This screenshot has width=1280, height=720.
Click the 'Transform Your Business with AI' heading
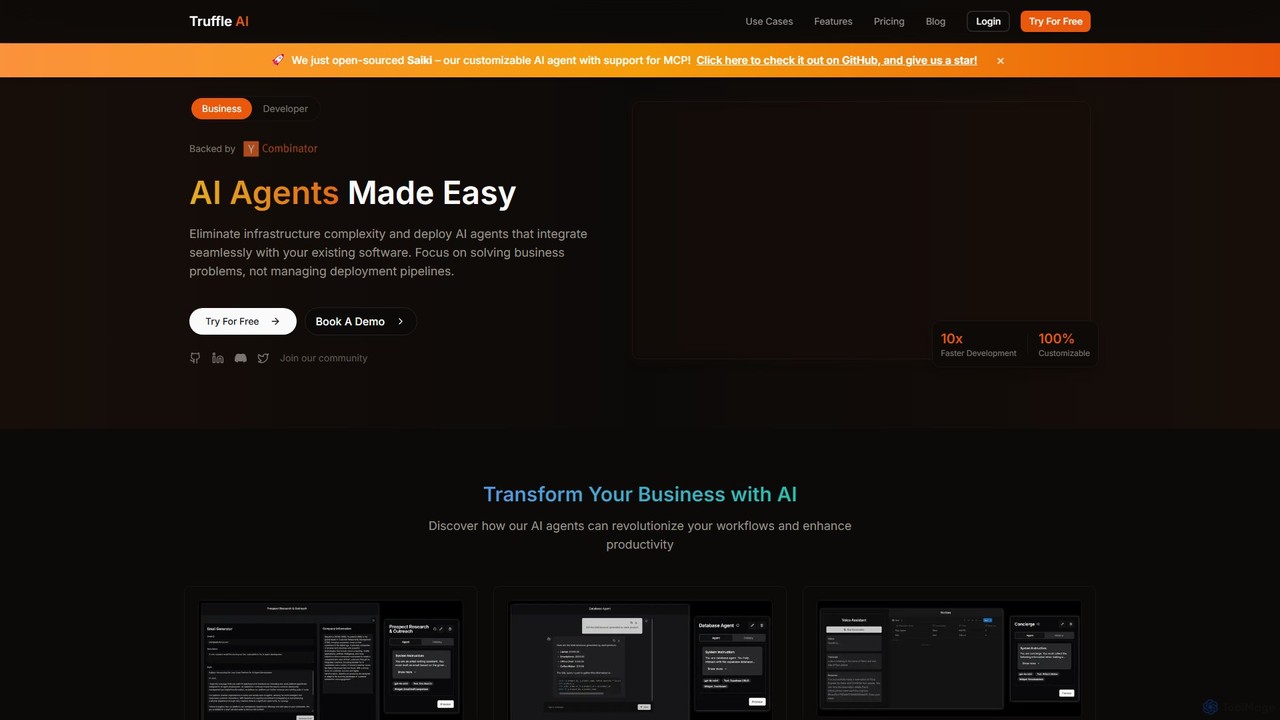pos(640,494)
